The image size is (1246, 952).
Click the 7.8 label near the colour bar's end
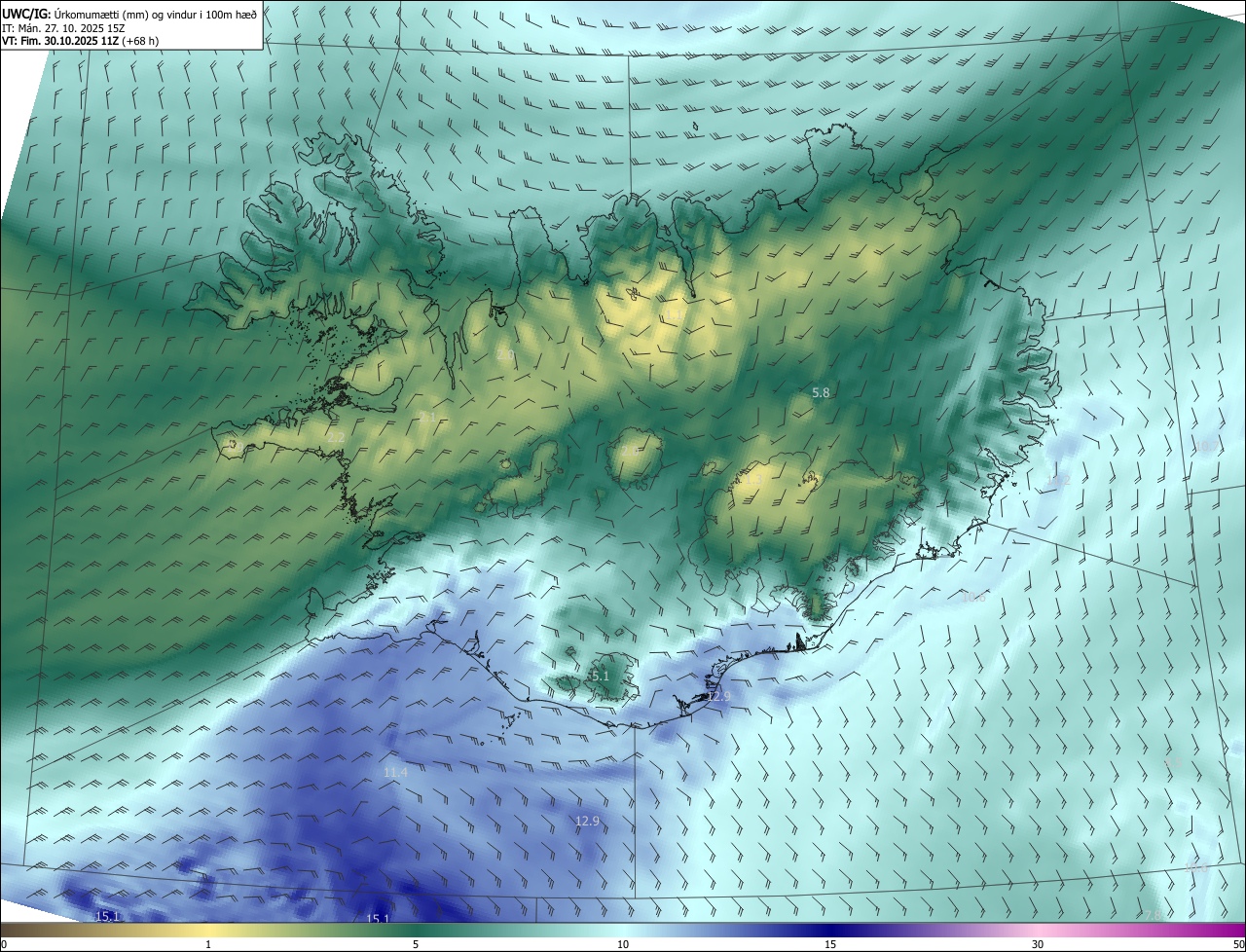[x=1153, y=915]
